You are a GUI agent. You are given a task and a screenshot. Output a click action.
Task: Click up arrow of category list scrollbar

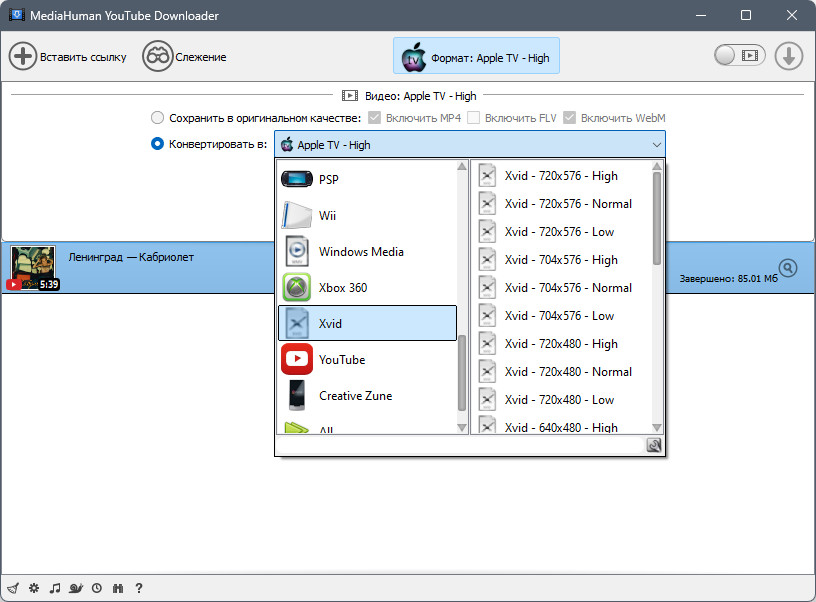[x=462, y=166]
